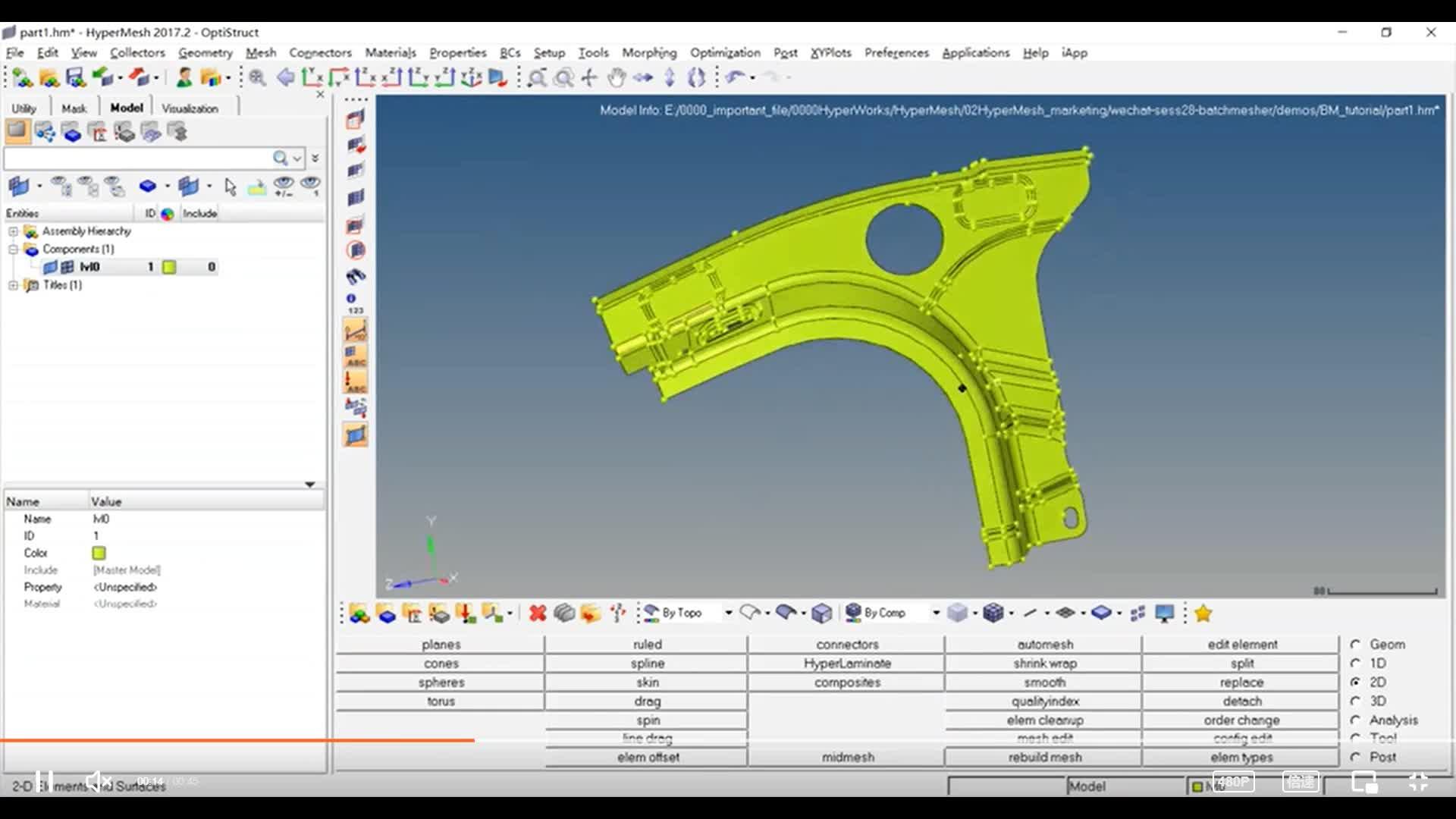Screen dimensions: 1456x819
Task: Click the previous view arrow icon
Action: click(x=286, y=77)
